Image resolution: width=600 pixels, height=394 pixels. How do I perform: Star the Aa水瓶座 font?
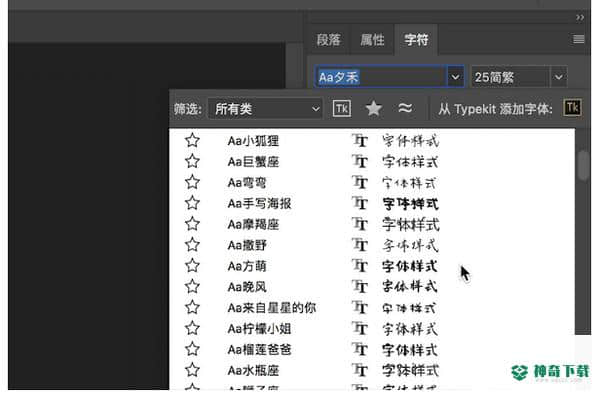[192, 370]
